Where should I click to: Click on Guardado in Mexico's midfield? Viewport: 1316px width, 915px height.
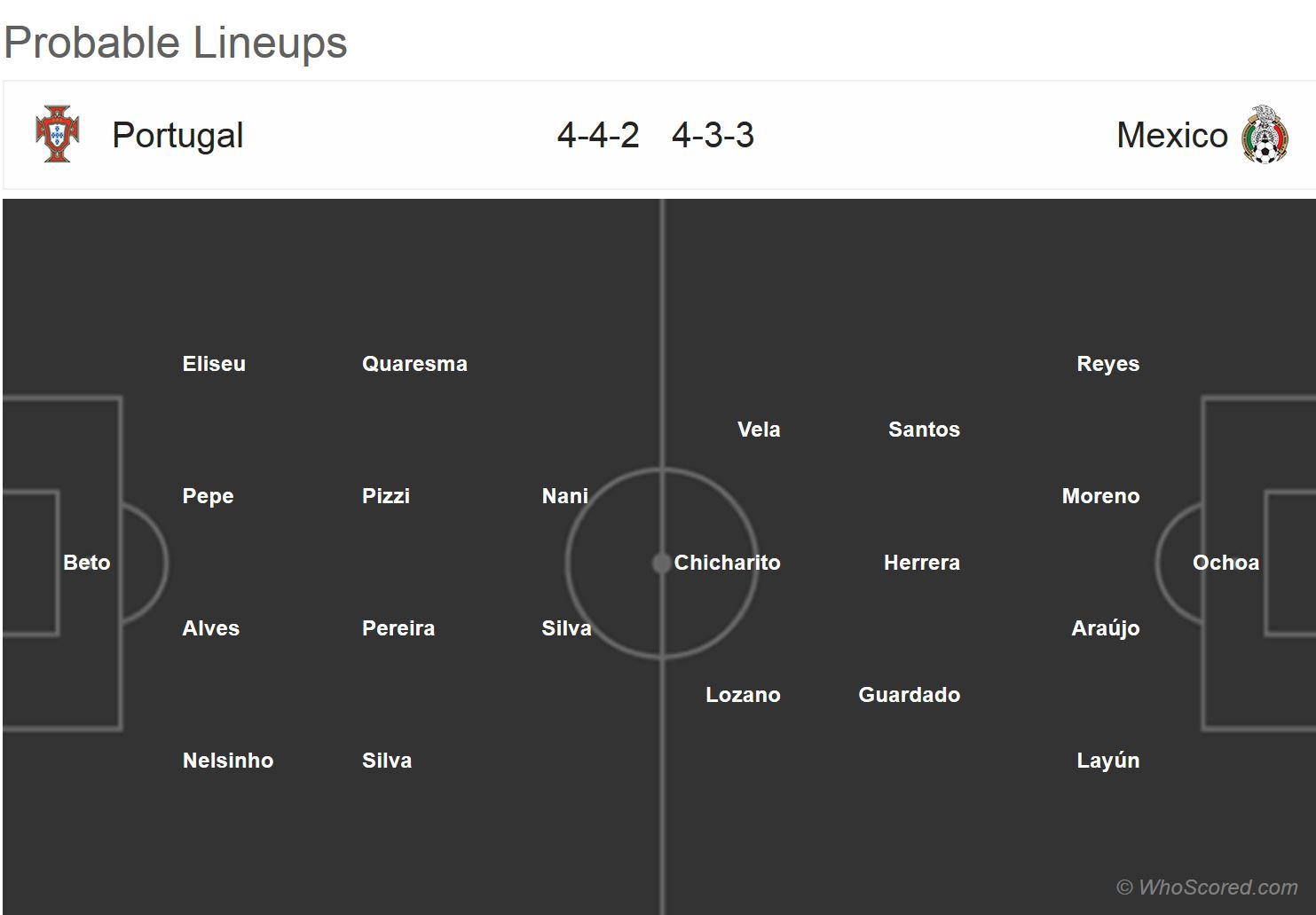click(909, 695)
